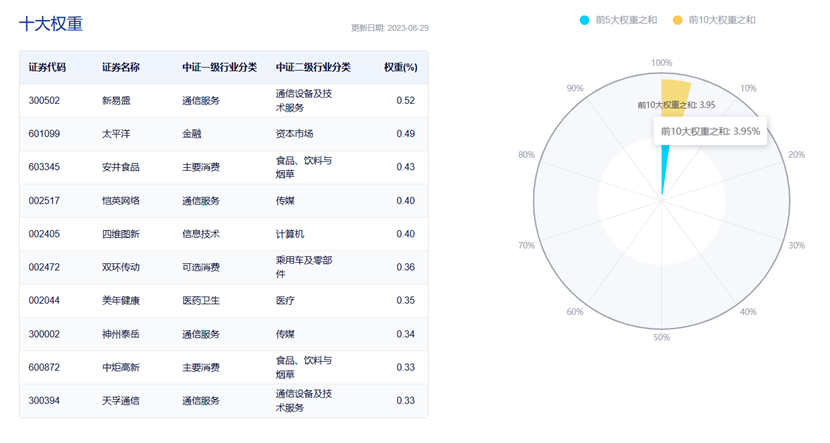Select the 证券名称 column header

120,67
